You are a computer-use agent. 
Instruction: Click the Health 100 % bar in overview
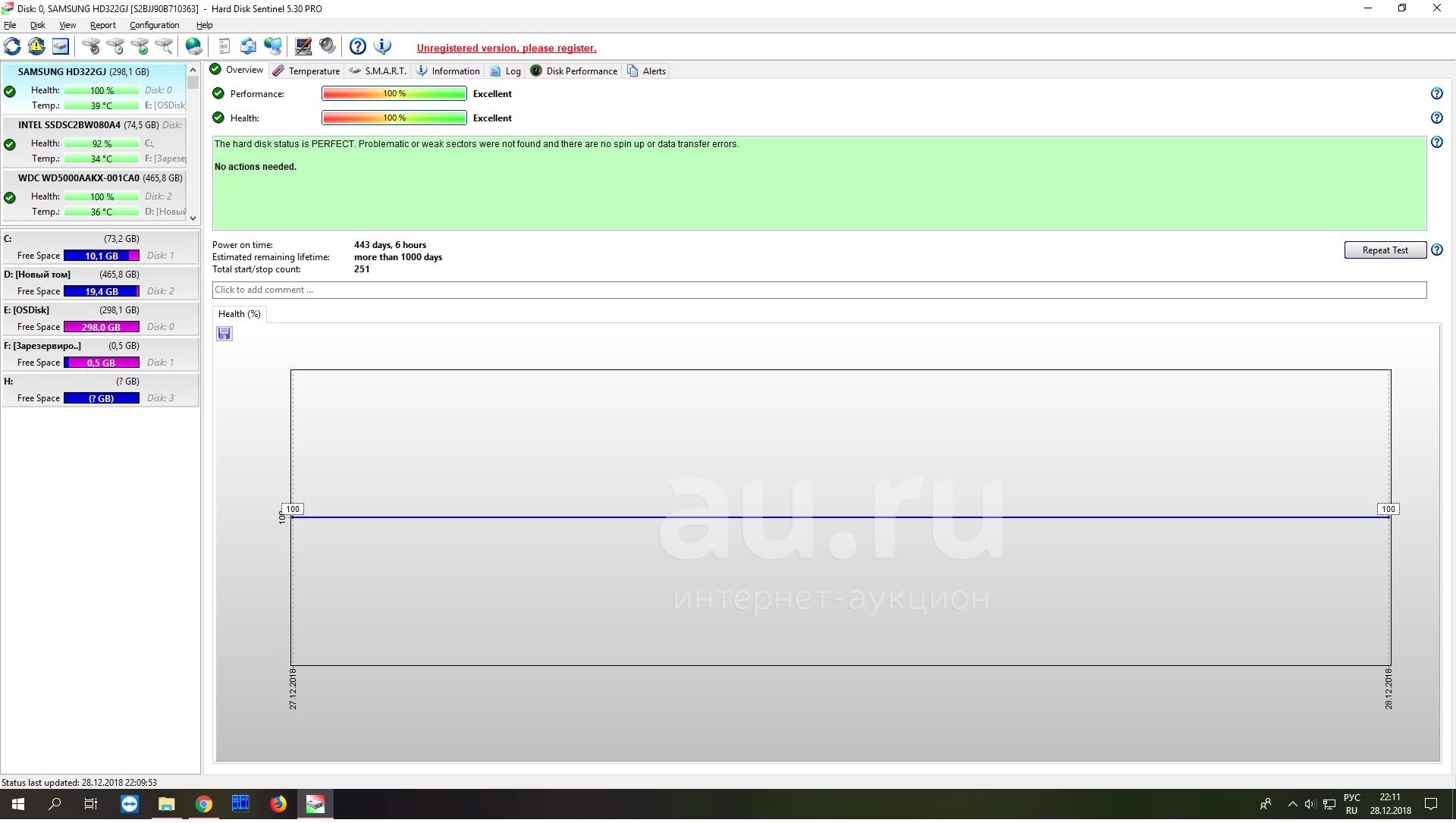tap(394, 118)
